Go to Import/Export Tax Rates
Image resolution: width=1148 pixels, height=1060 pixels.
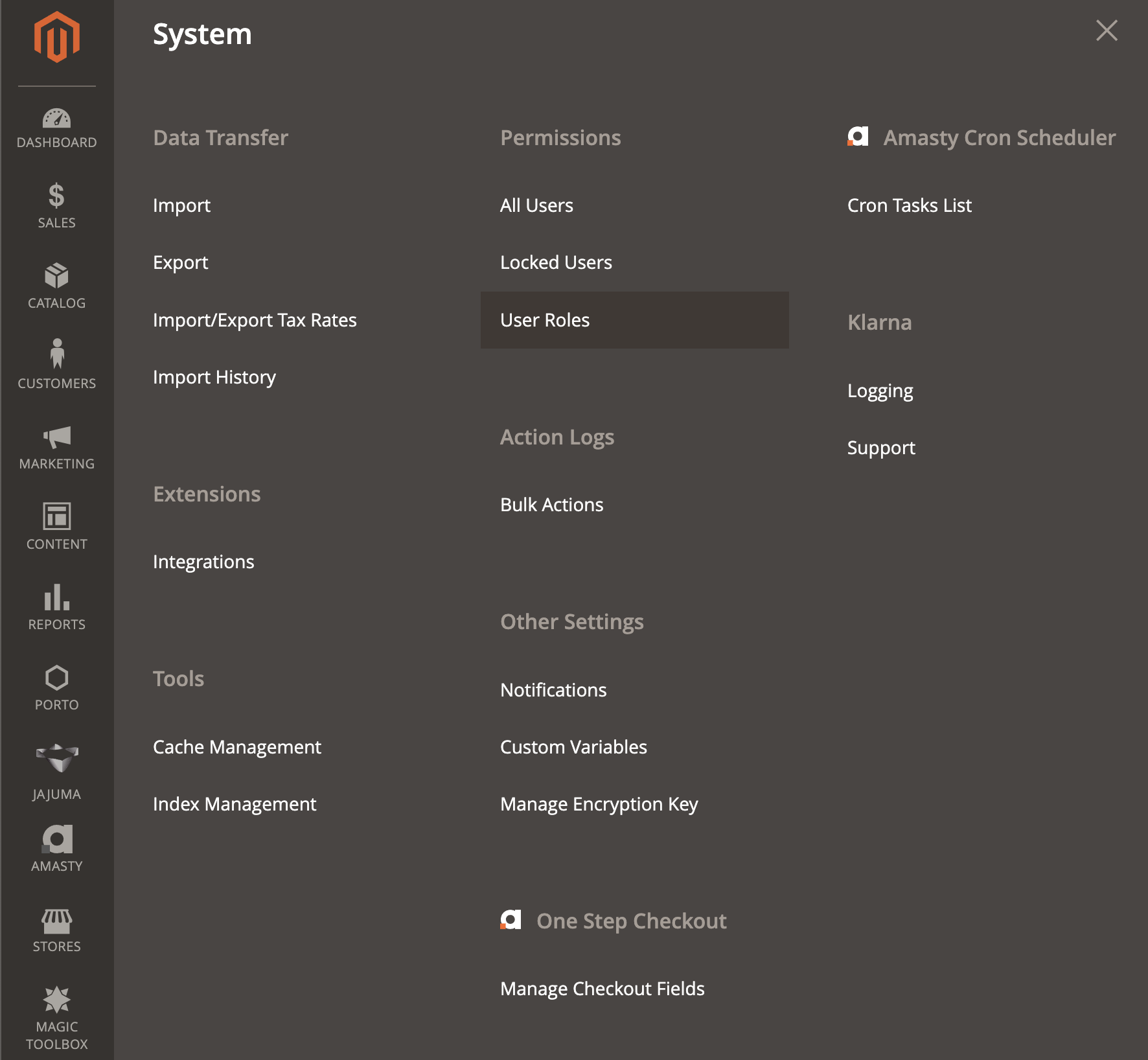(x=255, y=320)
